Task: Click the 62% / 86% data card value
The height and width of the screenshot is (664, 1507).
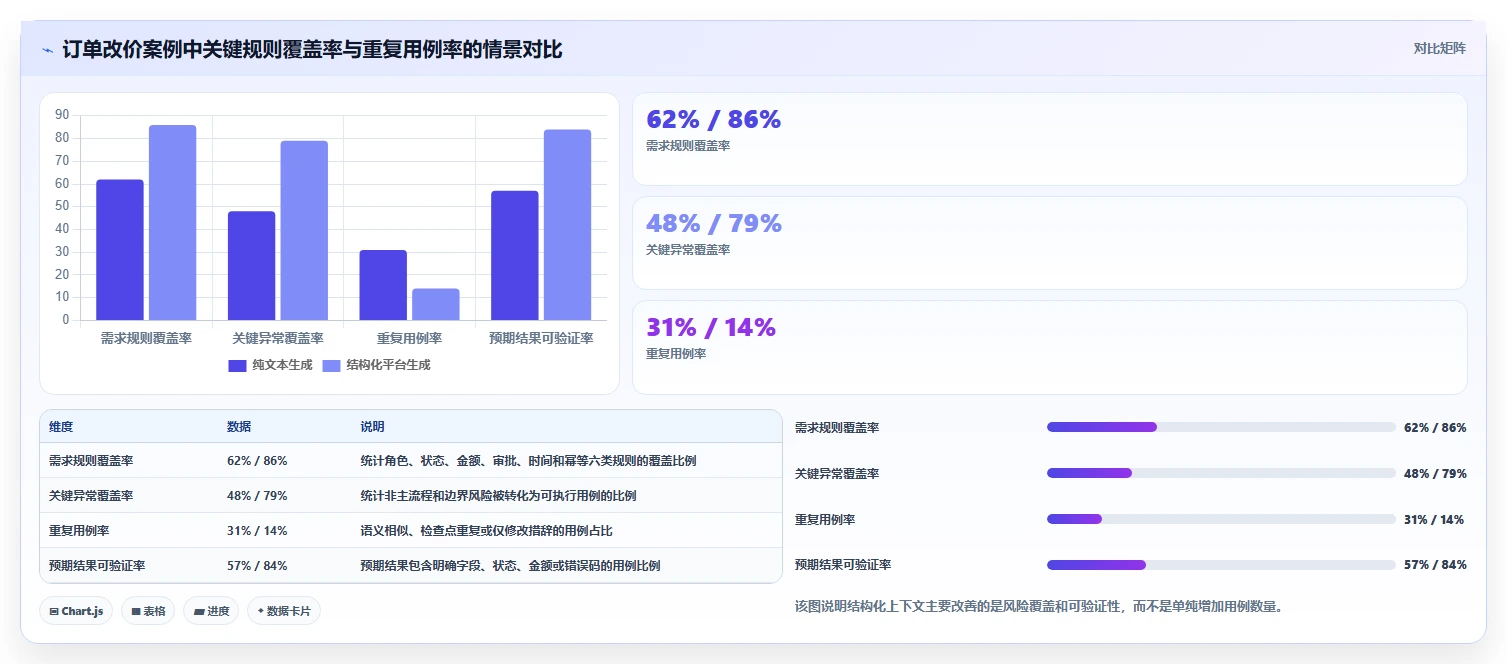Action: pos(713,119)
